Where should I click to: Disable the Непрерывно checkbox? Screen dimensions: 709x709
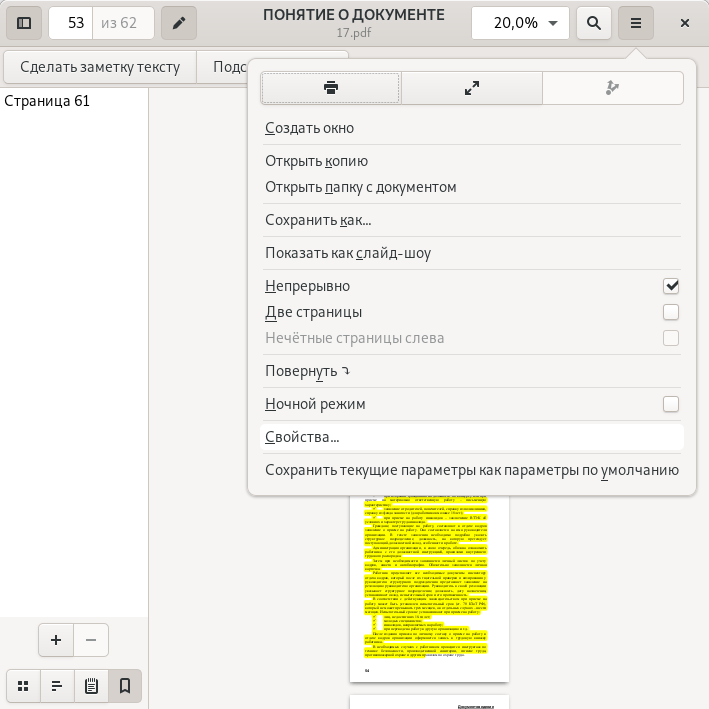point(671,286)
